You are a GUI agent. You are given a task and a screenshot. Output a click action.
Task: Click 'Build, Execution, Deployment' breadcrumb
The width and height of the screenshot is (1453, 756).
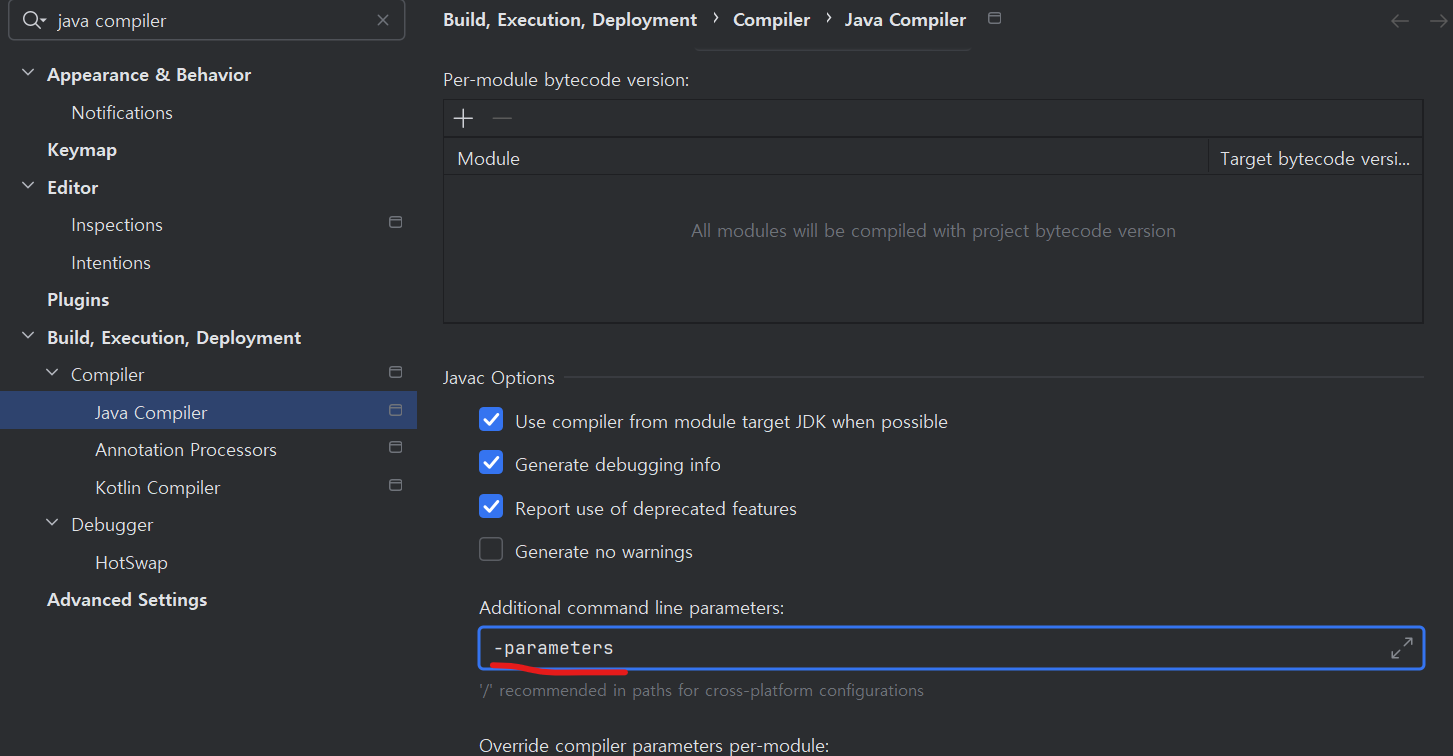[x=570, y=20]
